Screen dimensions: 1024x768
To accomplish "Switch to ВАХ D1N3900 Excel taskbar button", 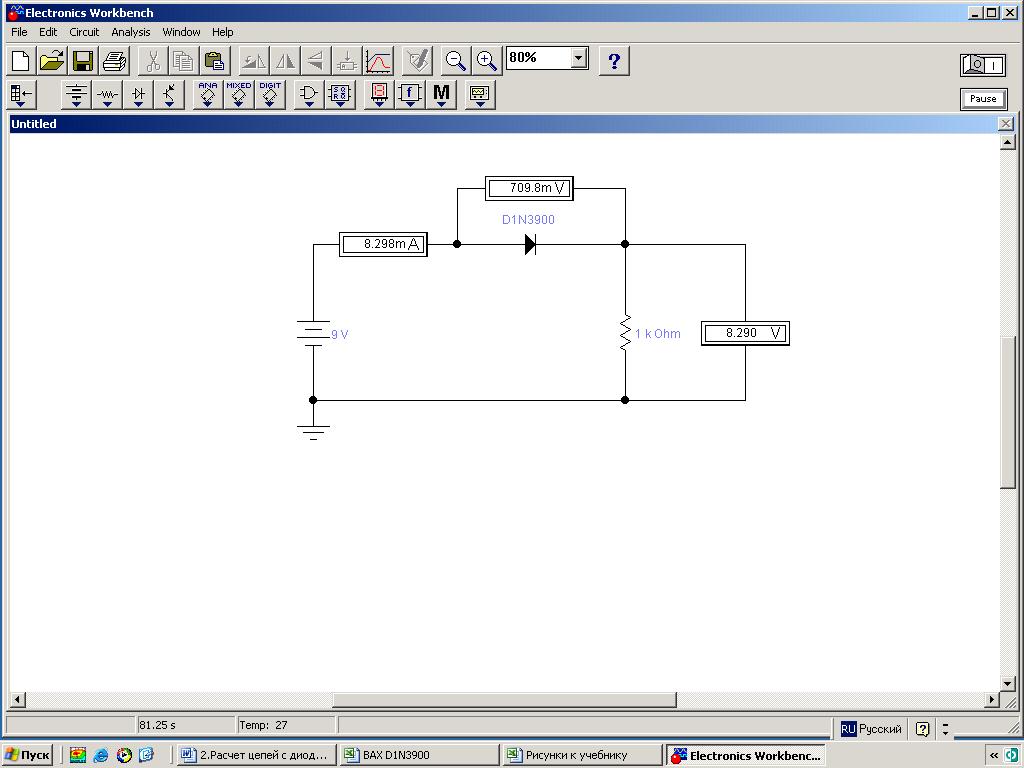I will [419, 755].
